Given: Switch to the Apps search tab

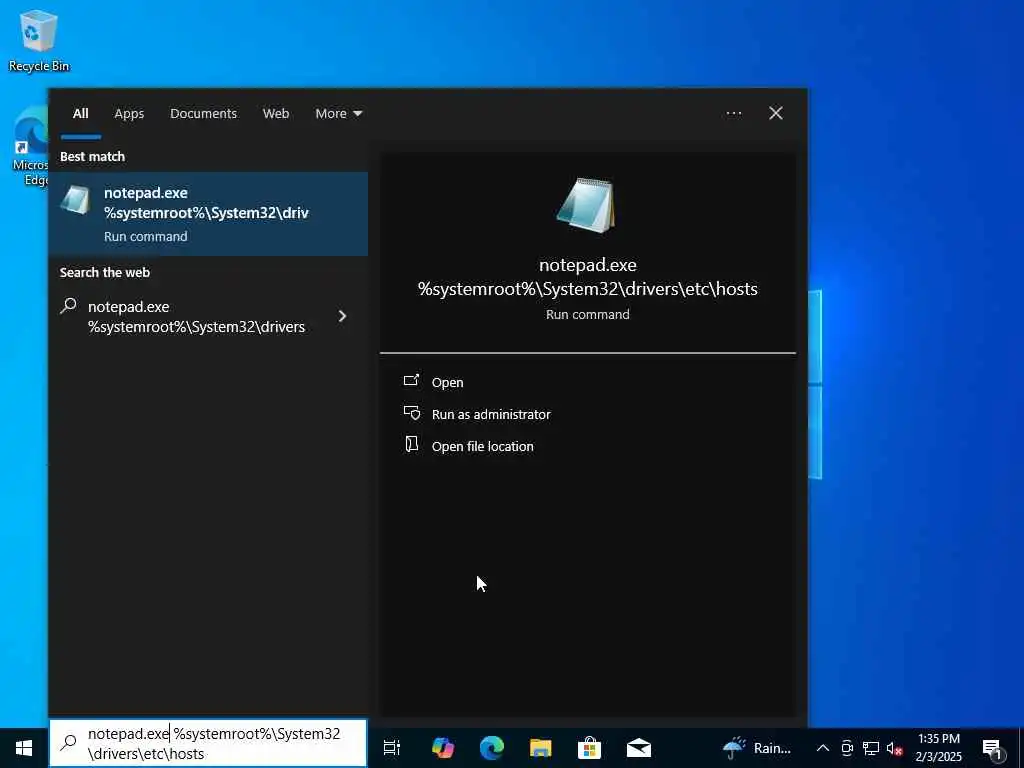Looking at the screenshot, I should coord(129,114).
